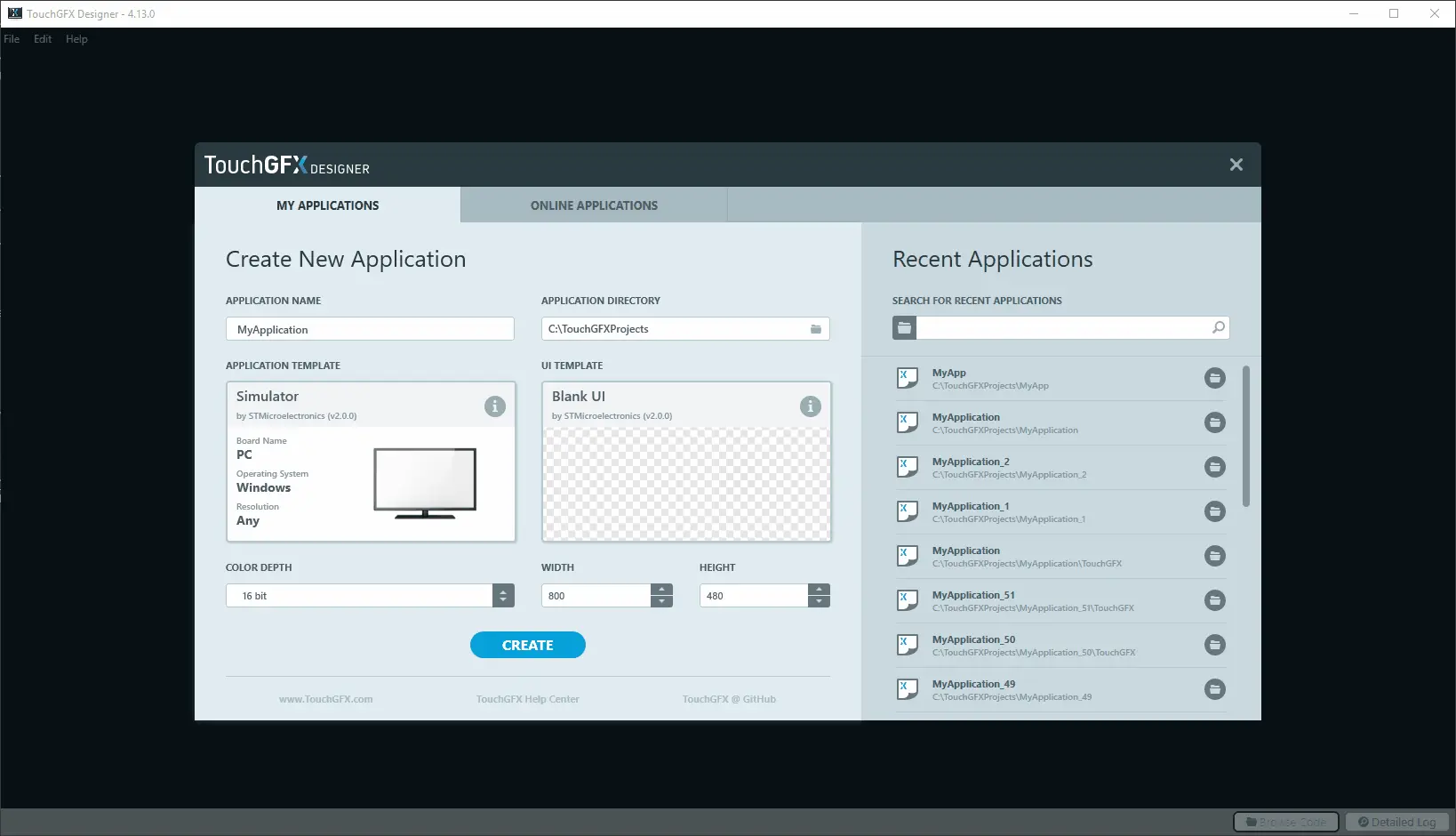The image size is (1456, 836).
Task: Open the Edit menu
Action: [x=43, y=39]
